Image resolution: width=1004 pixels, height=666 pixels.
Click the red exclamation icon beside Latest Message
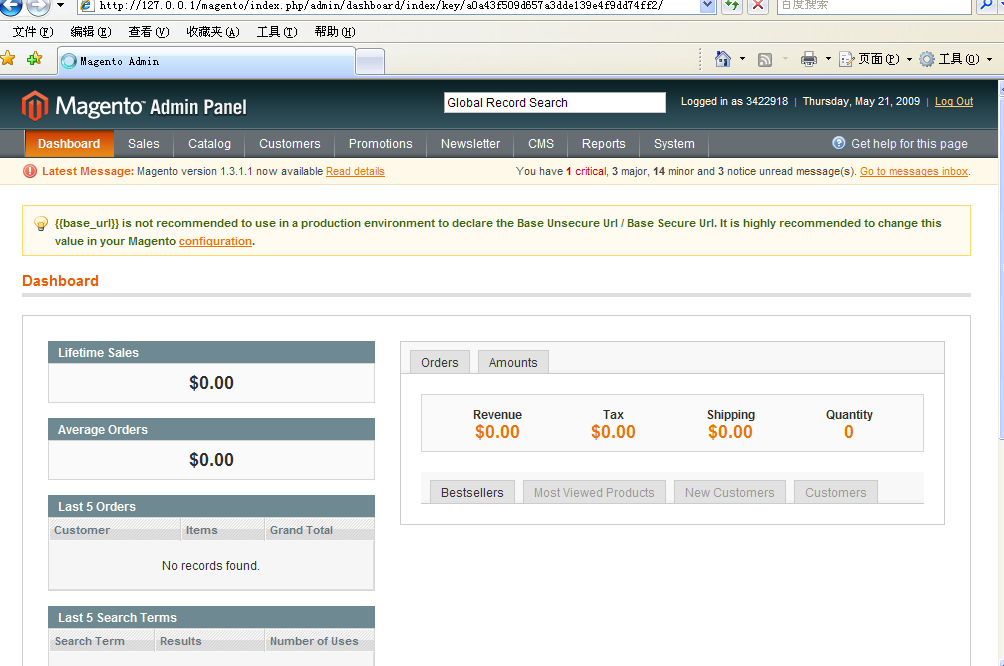pos(28,171)
